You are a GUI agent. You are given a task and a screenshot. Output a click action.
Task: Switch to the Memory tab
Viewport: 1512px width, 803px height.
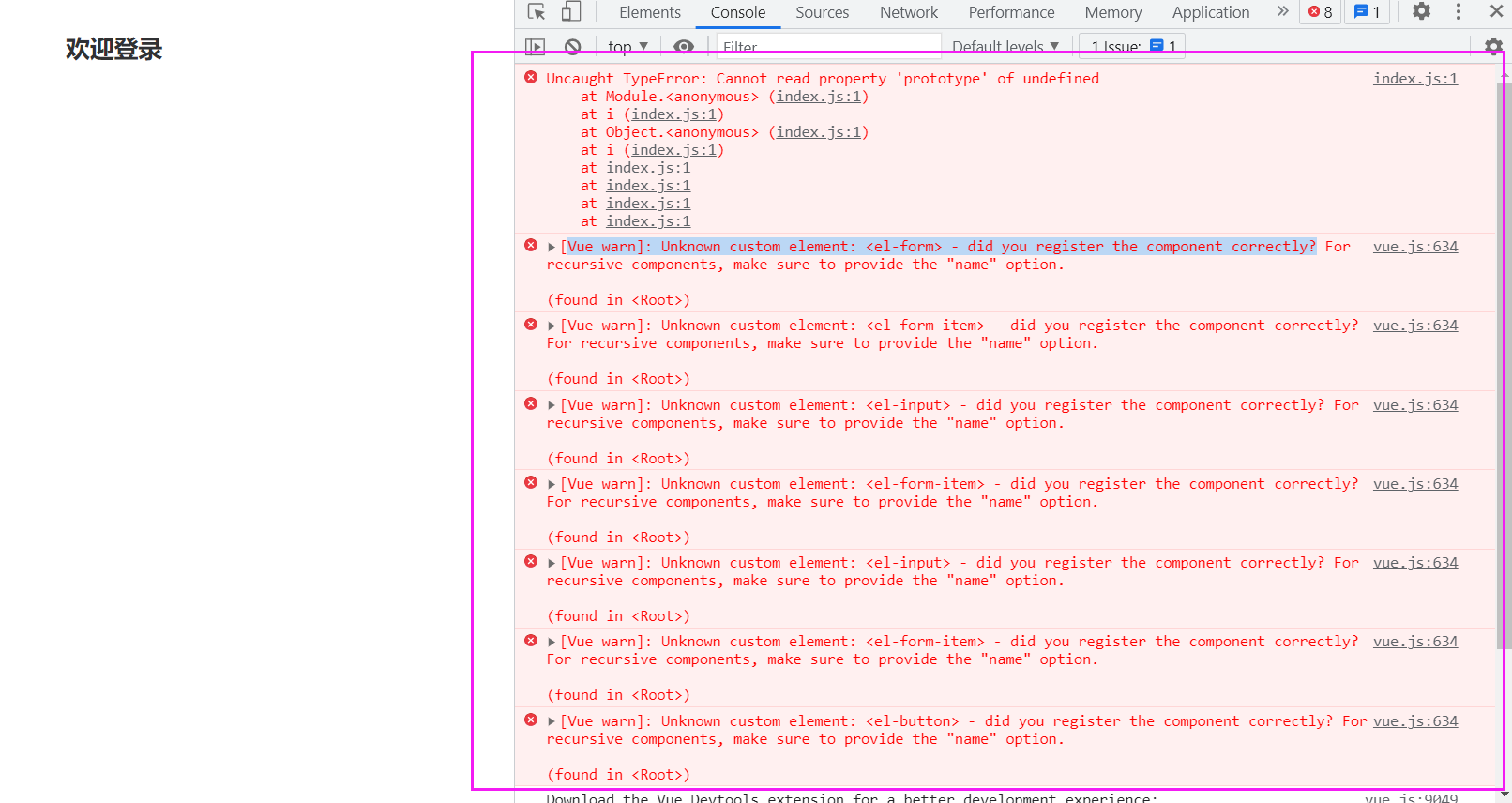tap(1113, 12)
